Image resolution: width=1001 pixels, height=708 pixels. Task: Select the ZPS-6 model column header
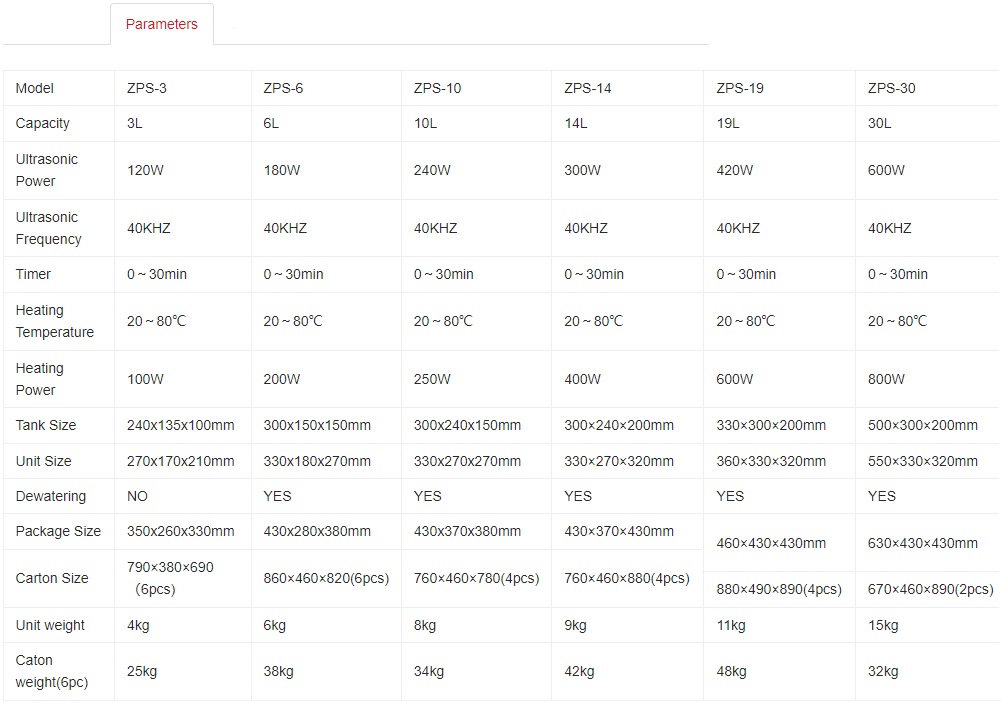click(x=283, y=88)
